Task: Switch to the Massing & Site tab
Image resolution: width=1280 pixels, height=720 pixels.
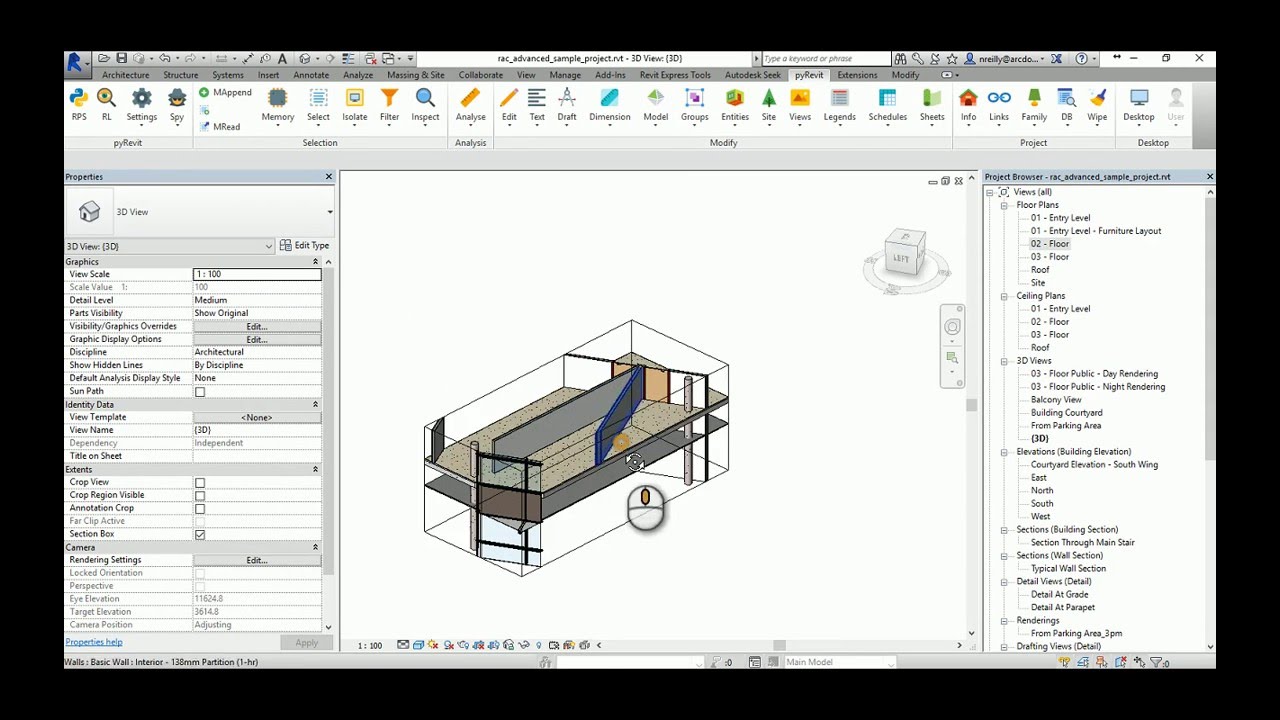Action: [416, 75]
